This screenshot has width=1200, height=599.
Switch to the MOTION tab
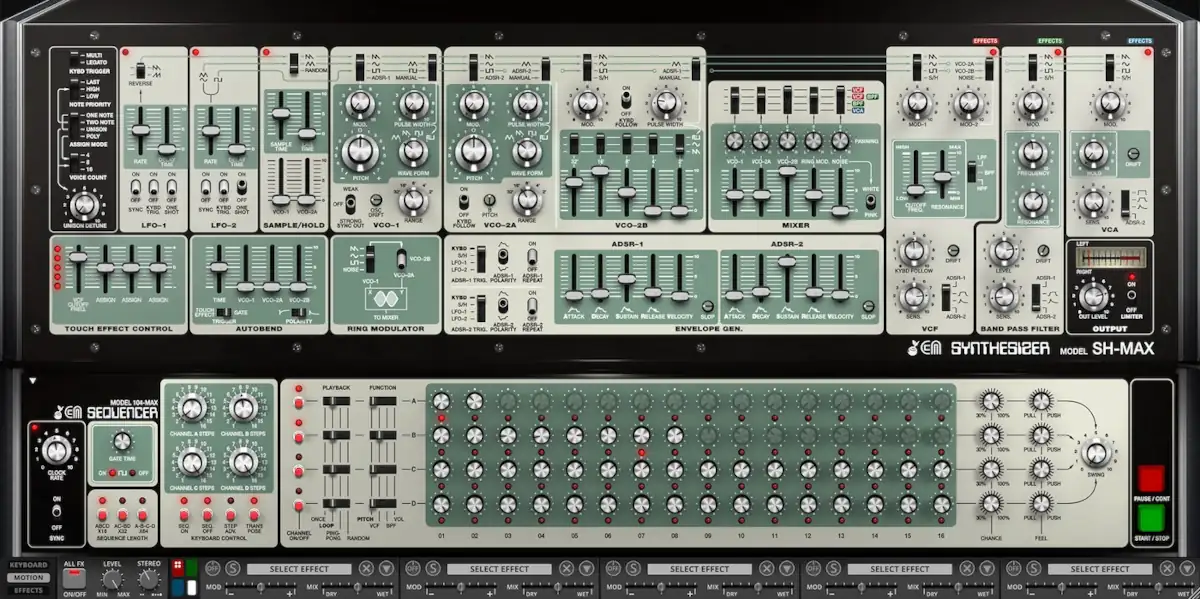coord(27,577)
